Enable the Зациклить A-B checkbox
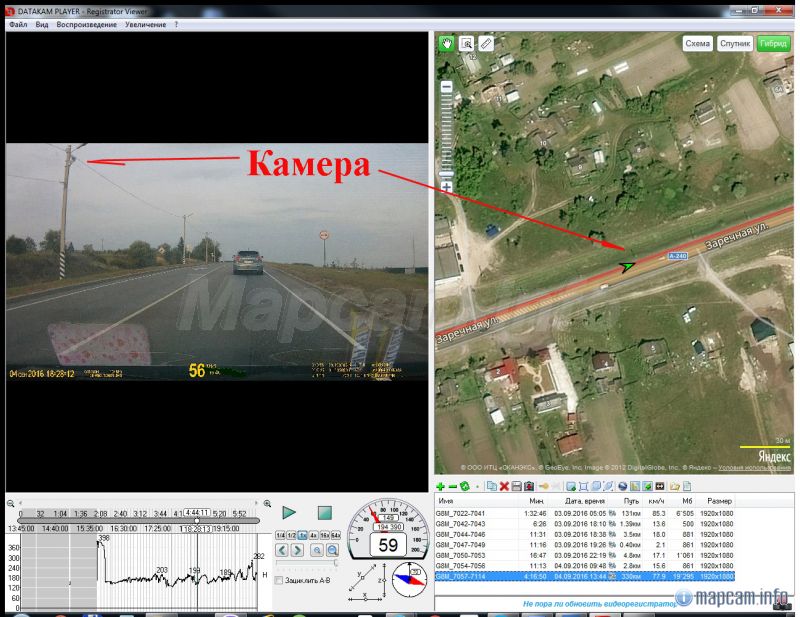The height and width of the screenshot is (617, 800). 279,579
